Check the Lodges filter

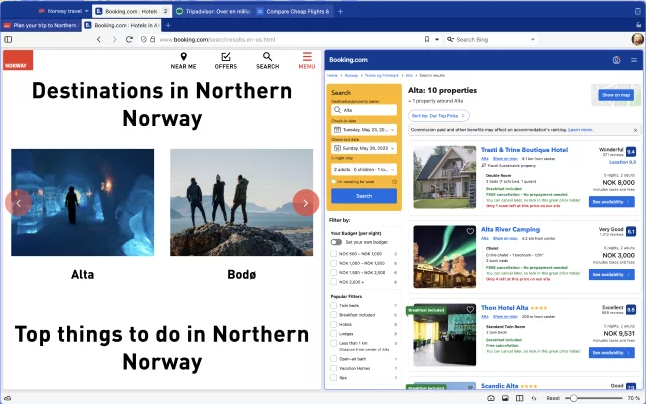[334, 334]
